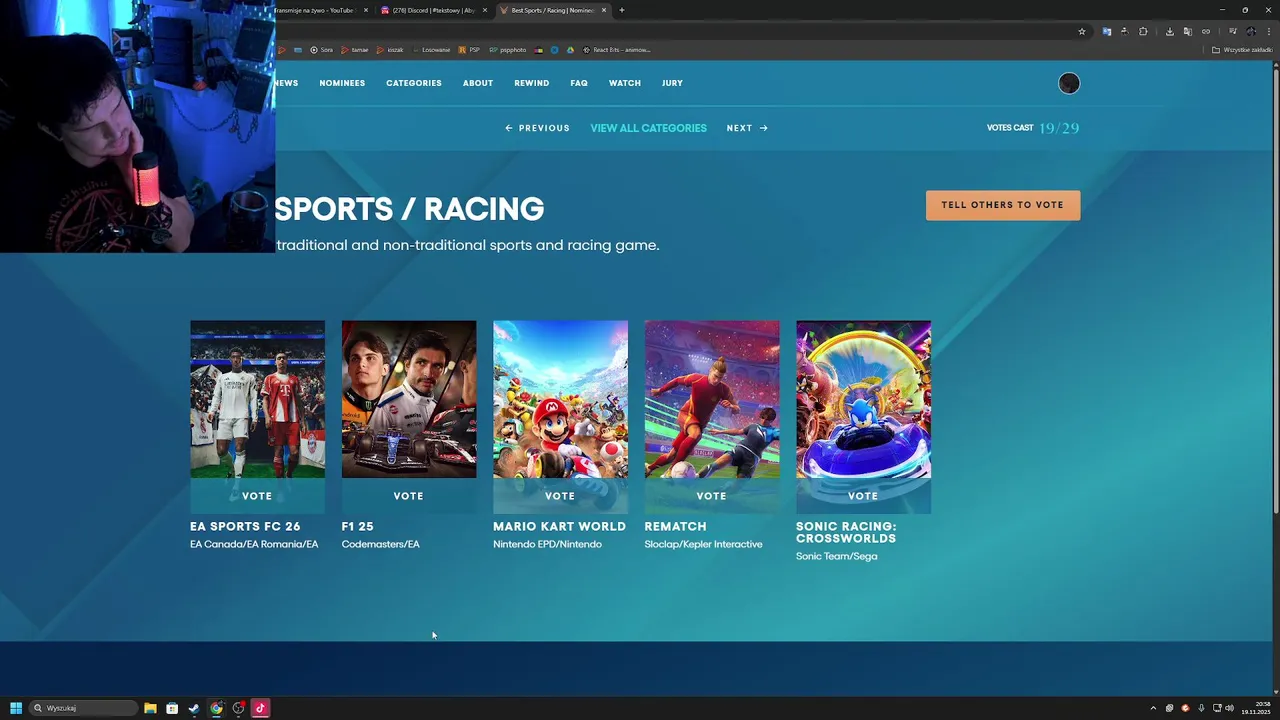Click the EA Sports FC 26 cover art
Screen dimensions: 1280x720
[x=257, y=399]
